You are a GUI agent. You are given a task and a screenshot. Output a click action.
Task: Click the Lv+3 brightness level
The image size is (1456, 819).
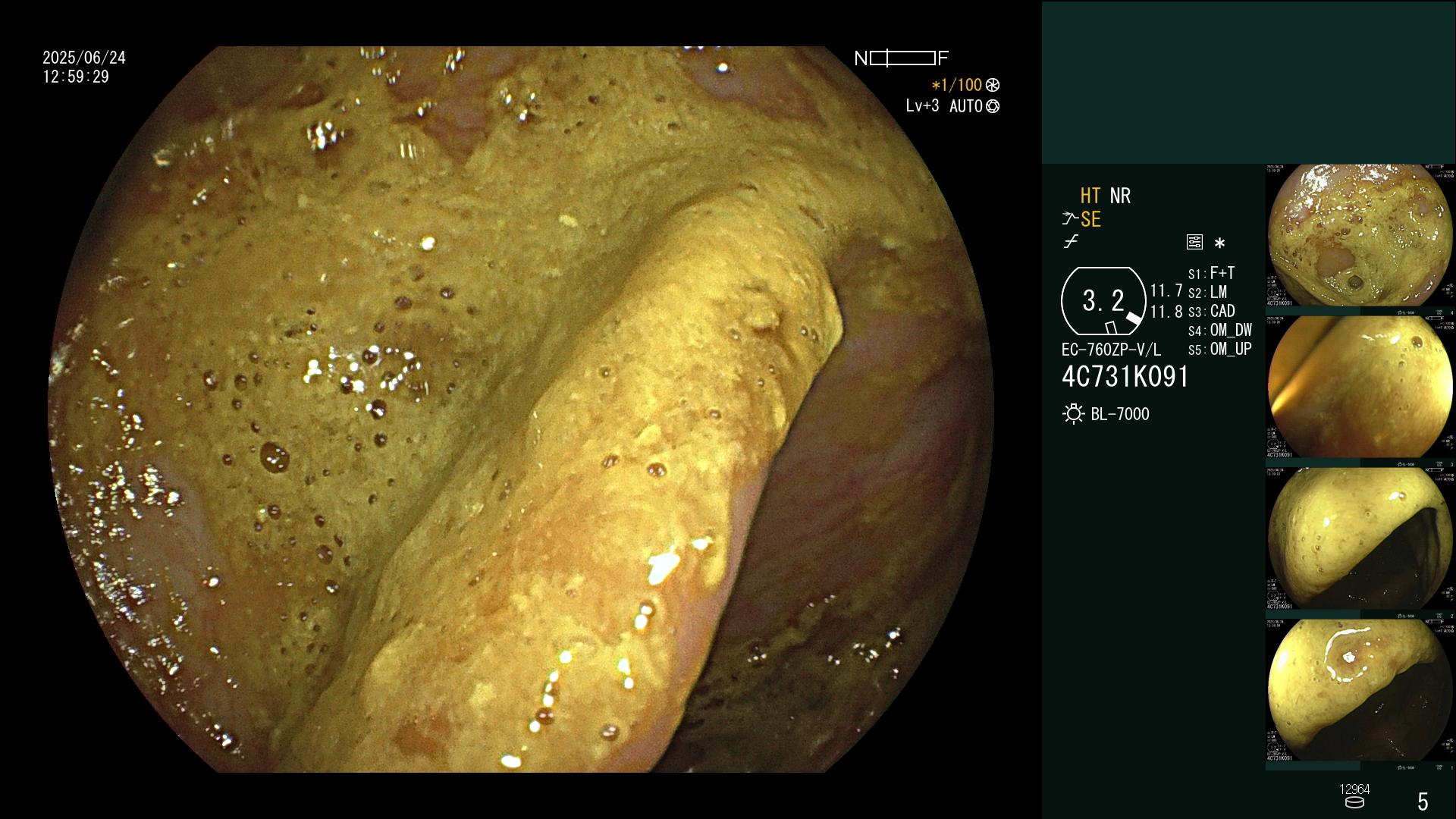[x=922, y=106]
